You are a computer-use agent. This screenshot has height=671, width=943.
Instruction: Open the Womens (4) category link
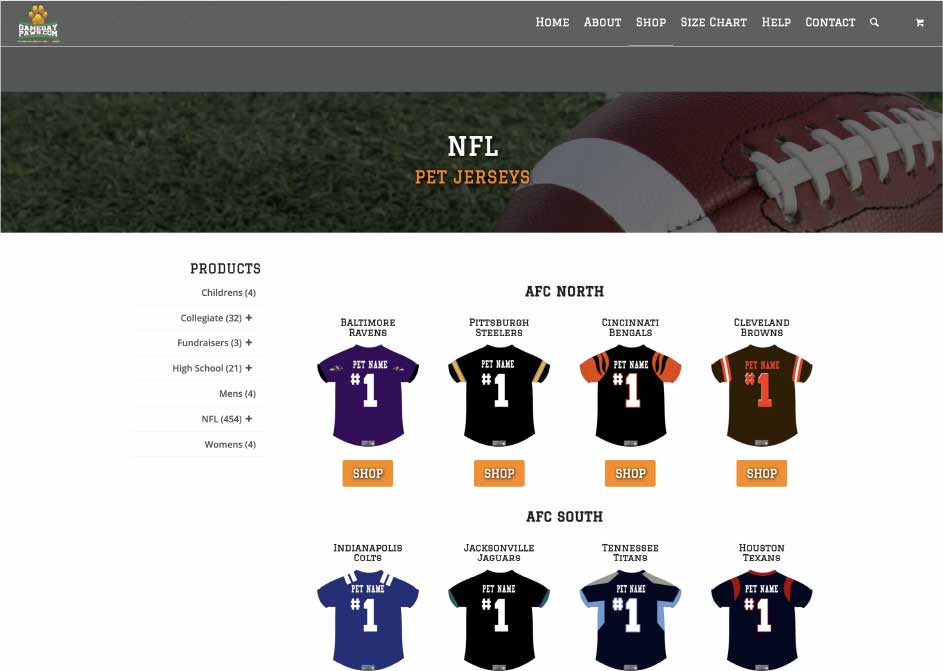(x=230, y=444)
